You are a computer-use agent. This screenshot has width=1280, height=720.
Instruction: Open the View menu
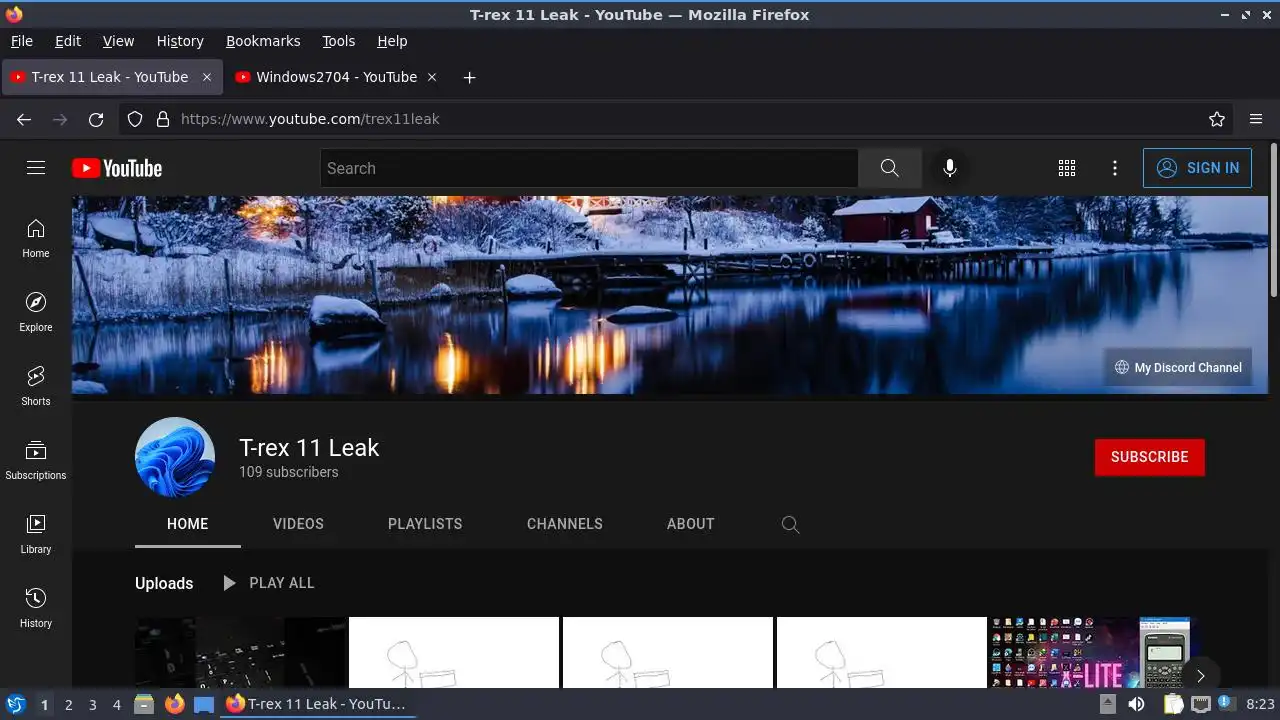click(118, 41)
